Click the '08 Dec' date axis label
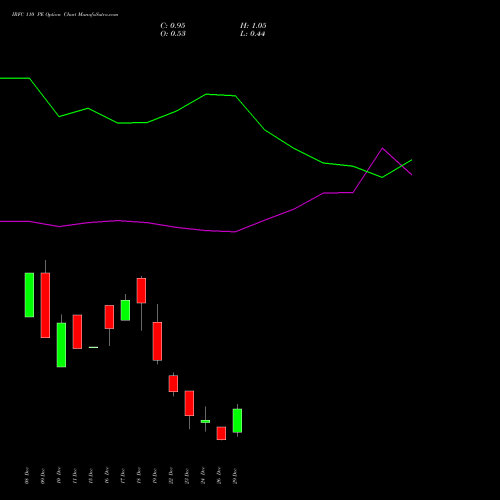 27,476
